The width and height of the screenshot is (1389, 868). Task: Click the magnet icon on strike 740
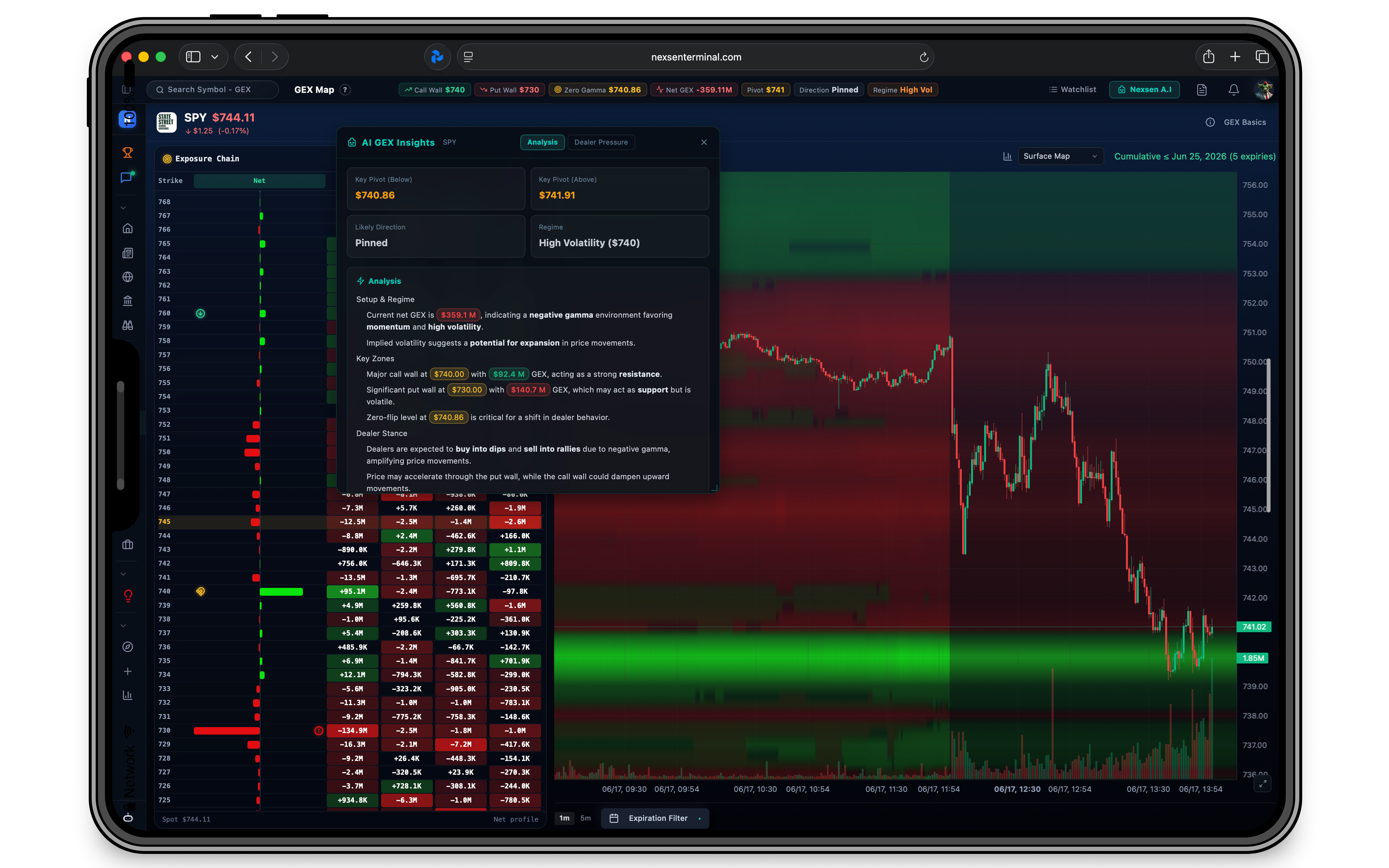pos(200,591)
